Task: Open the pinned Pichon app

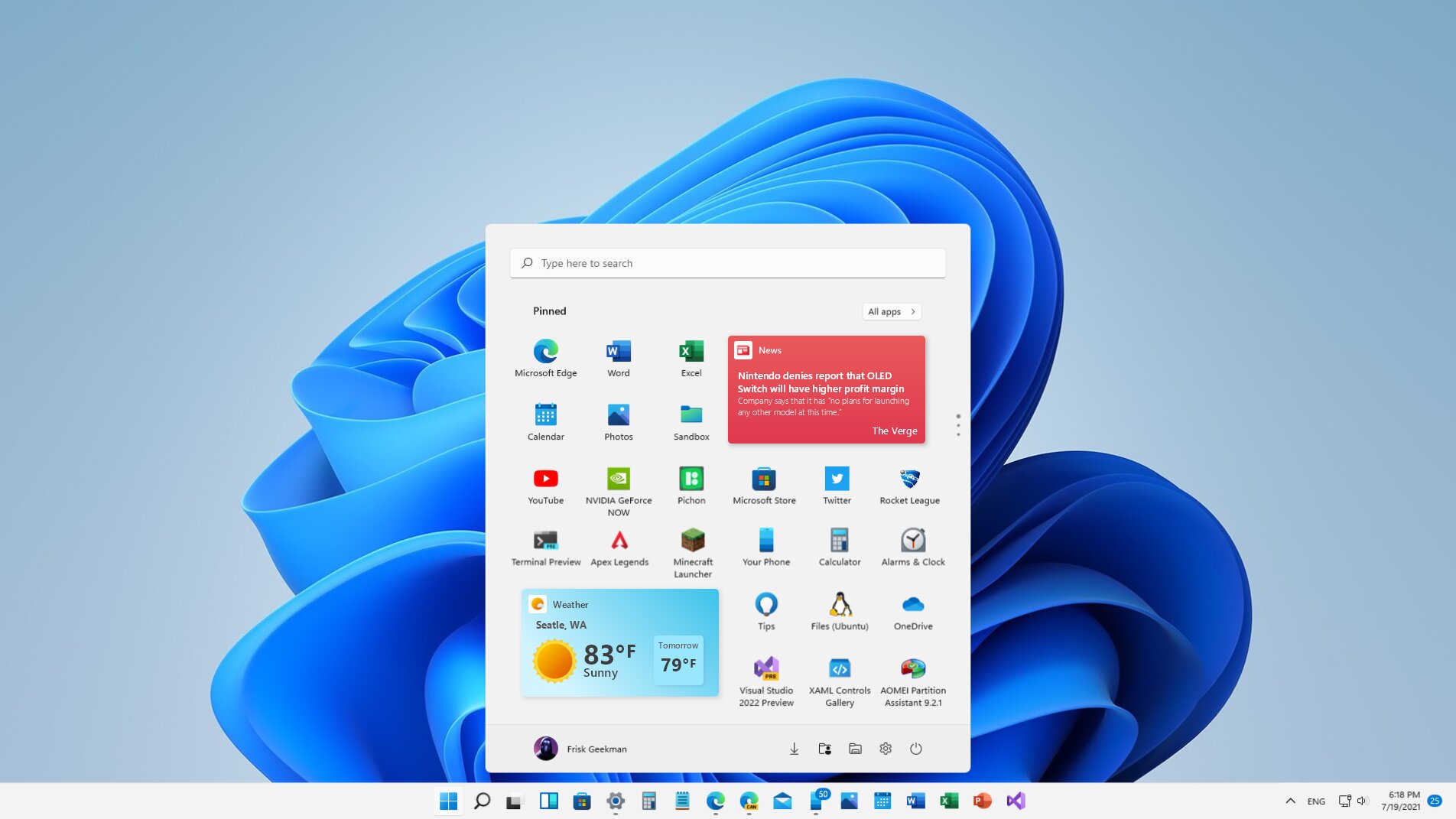Action: pos(691,486)
